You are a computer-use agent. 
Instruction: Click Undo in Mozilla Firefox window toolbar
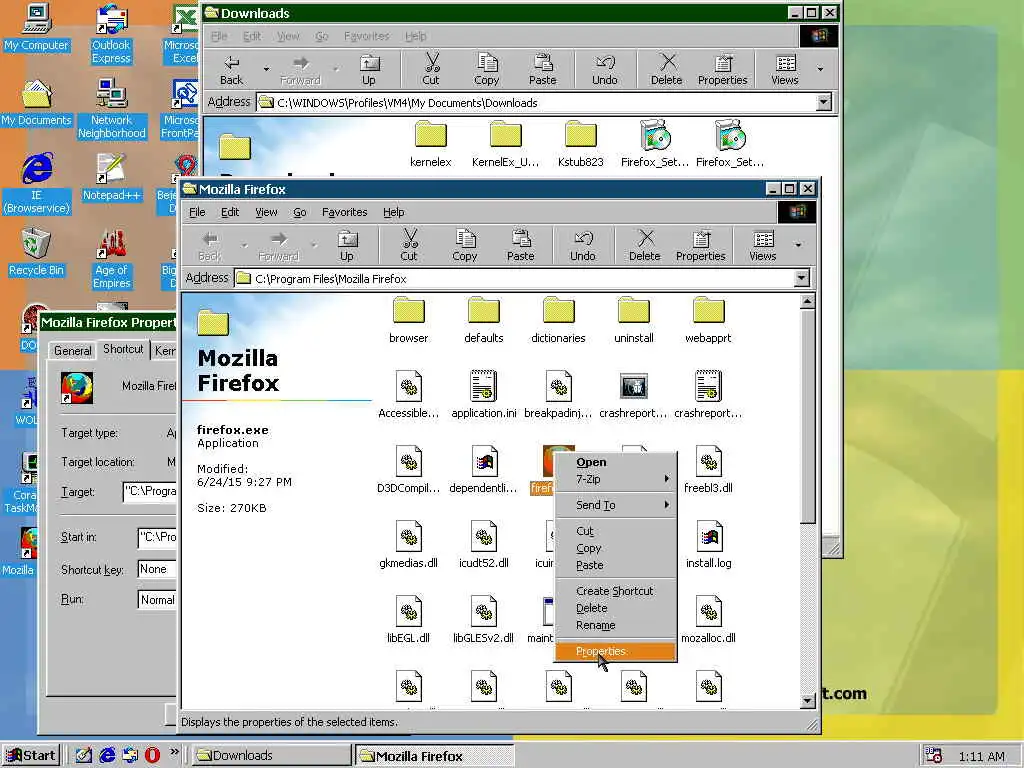coord(583,245)
